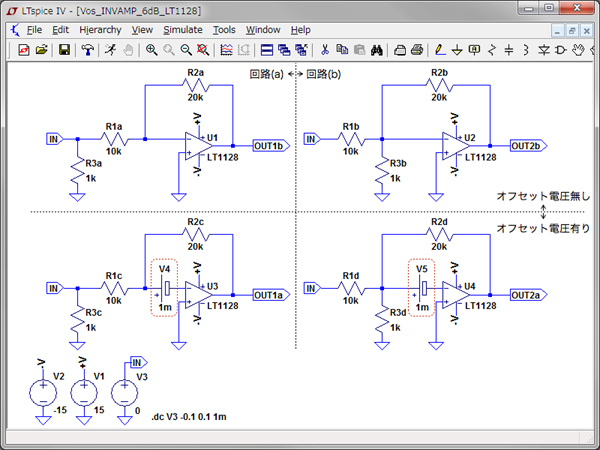The image size is (600, 450).
Task: Click the OUT1b output label
Action: point(270,145)
